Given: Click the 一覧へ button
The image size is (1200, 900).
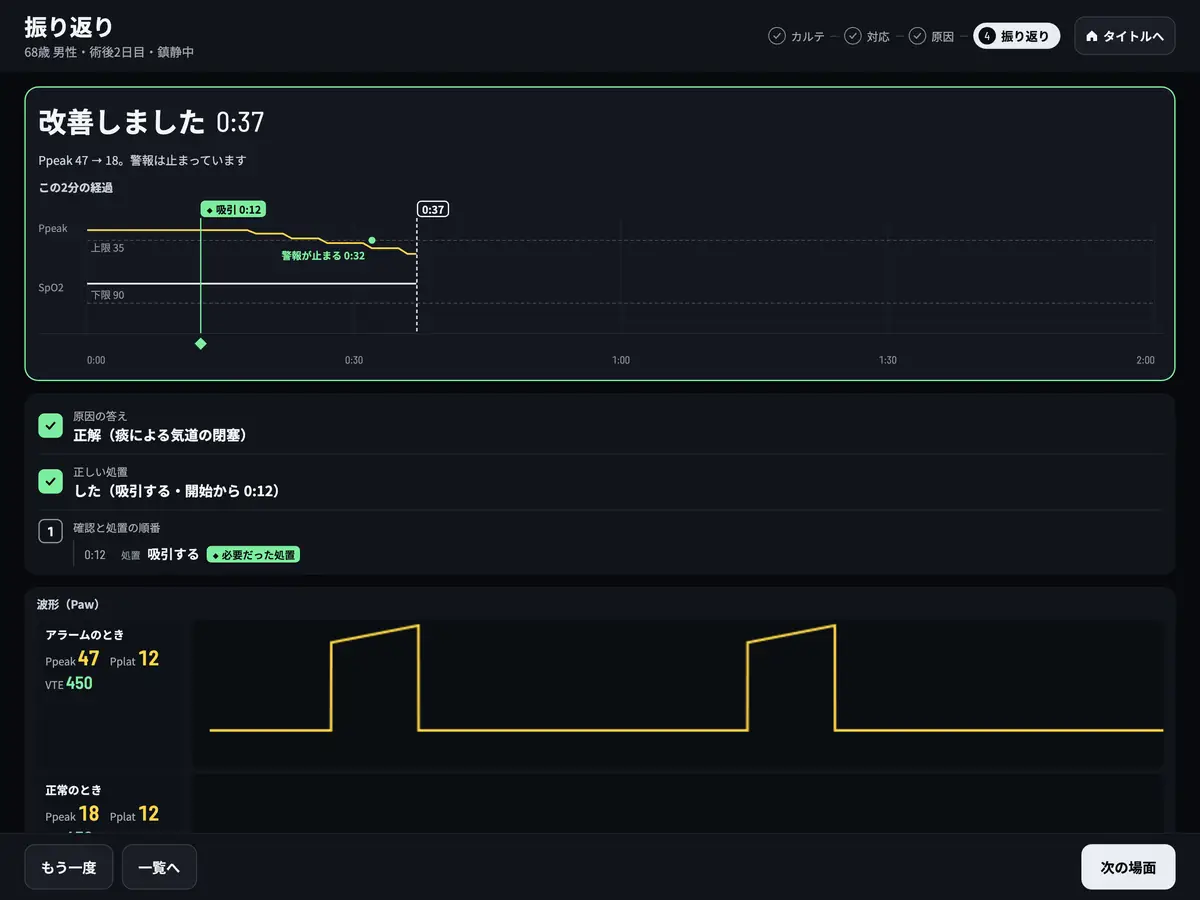Looking at the screenshot, I should [159, 867].
